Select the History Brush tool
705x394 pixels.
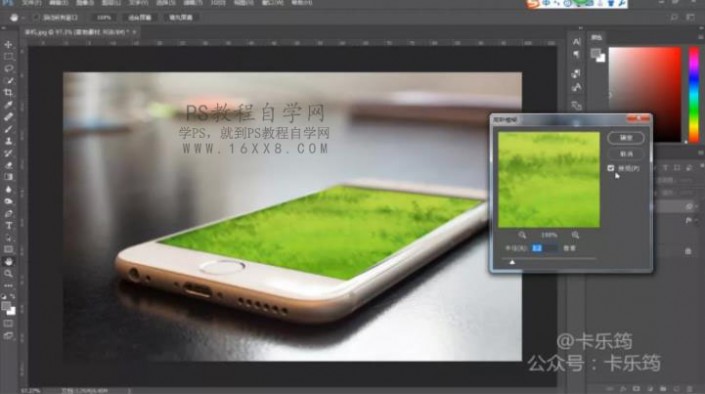[9, 153]
